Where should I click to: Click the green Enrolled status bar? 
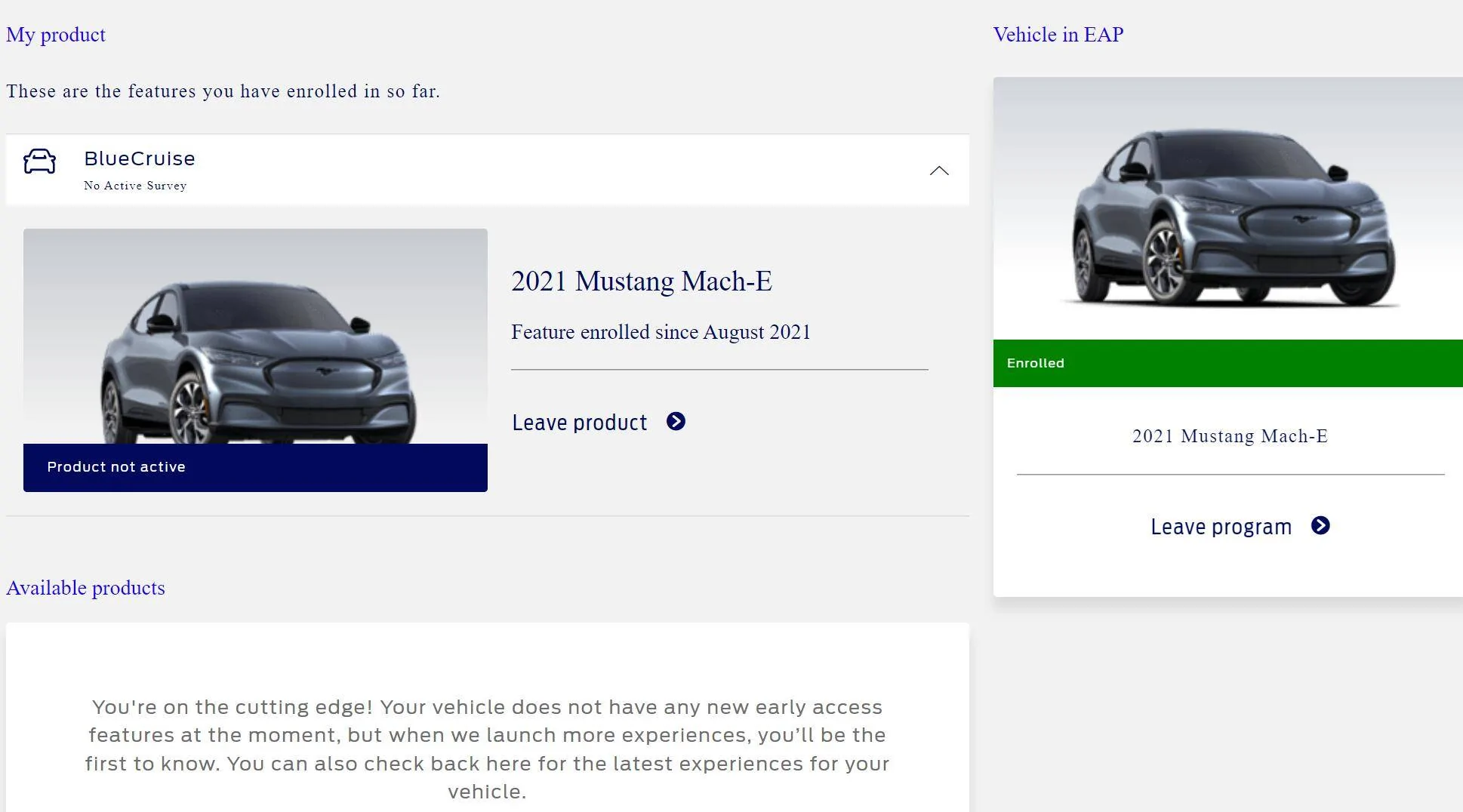(x=1228, y=363)
